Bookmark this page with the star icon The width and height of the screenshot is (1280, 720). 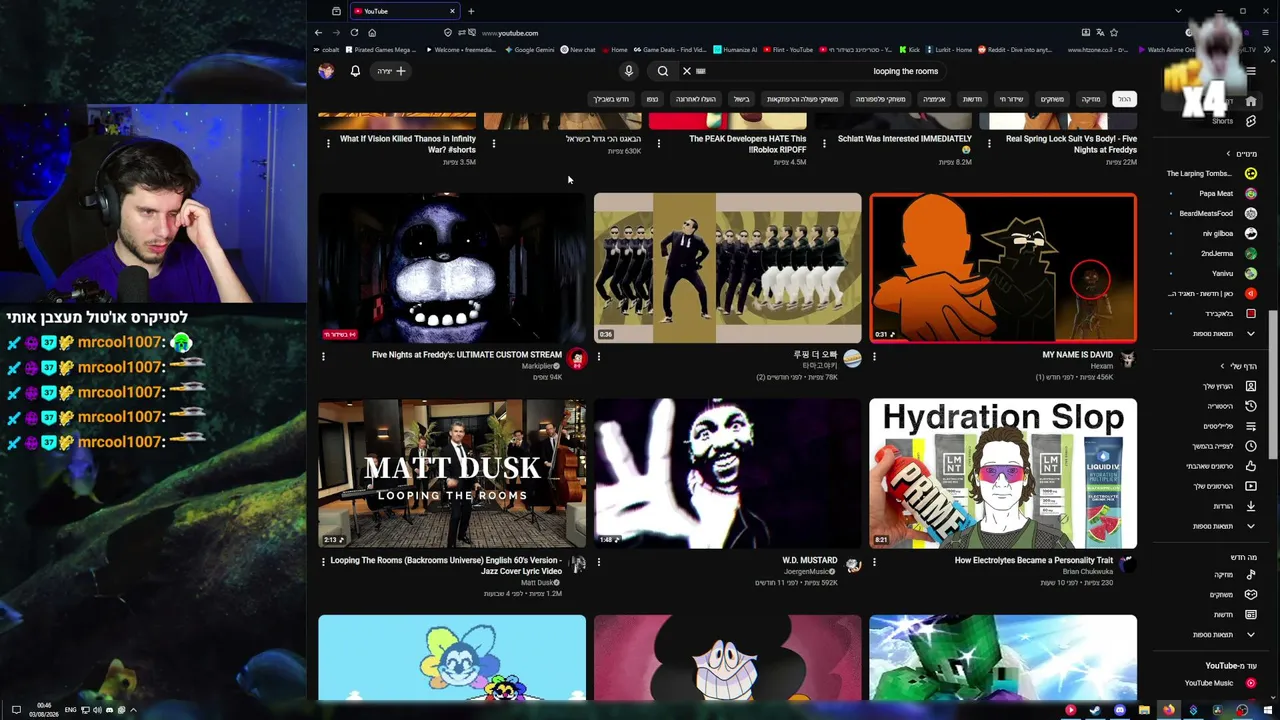coord(1114,33)
